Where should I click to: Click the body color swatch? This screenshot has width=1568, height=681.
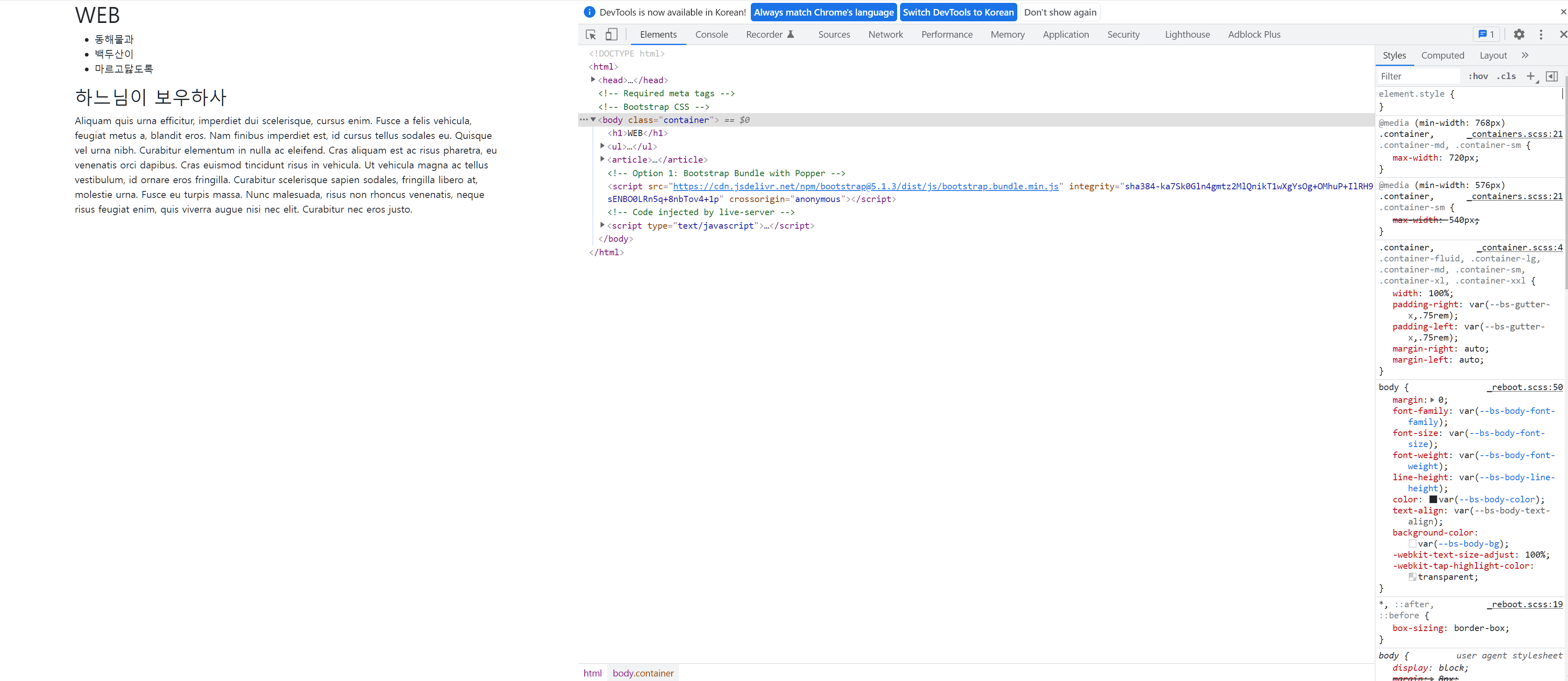(x=1433, y=500)
